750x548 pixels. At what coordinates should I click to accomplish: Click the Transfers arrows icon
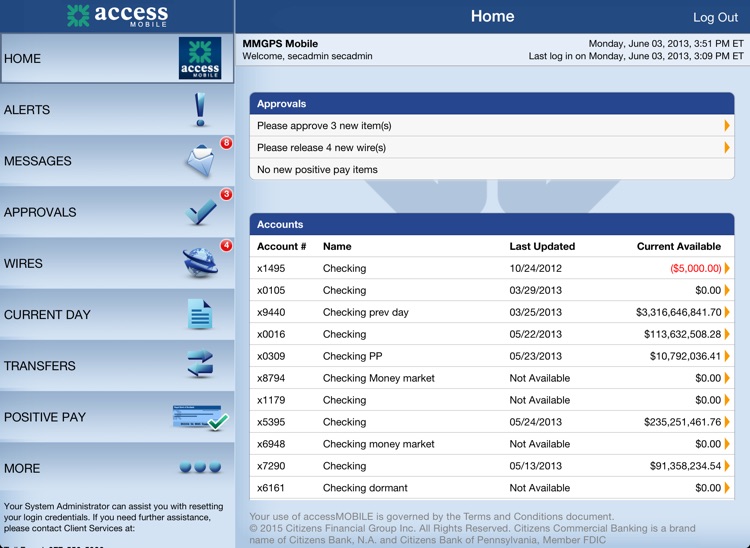(200, 365)
